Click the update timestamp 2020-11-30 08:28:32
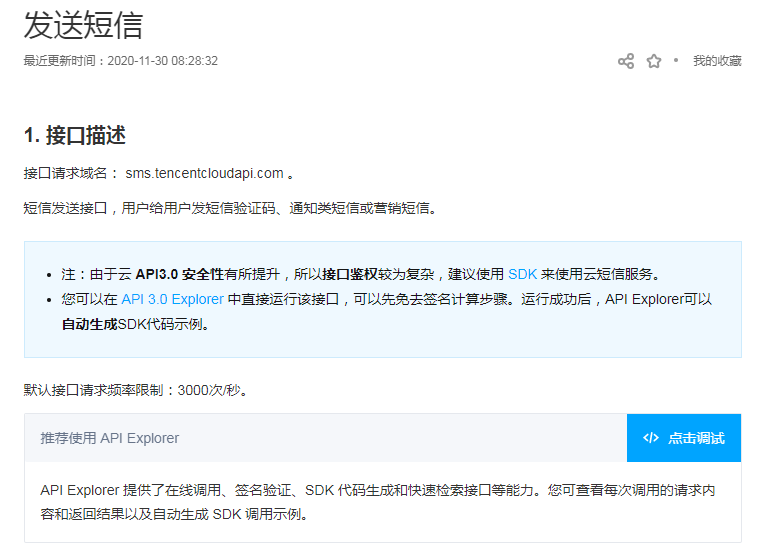762x548 pixels. [x=162, y=61]
